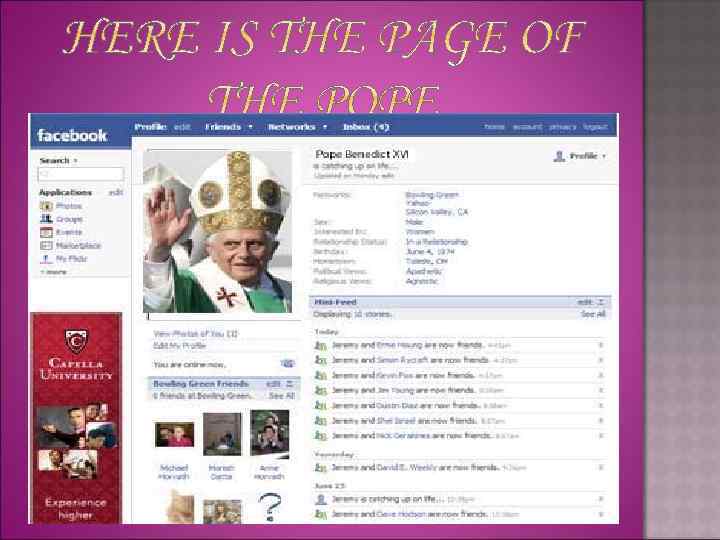Collapse the Mini-Feed section arrow
The height and width of the screenshot is (540, 720).
(x=601, y=302)
